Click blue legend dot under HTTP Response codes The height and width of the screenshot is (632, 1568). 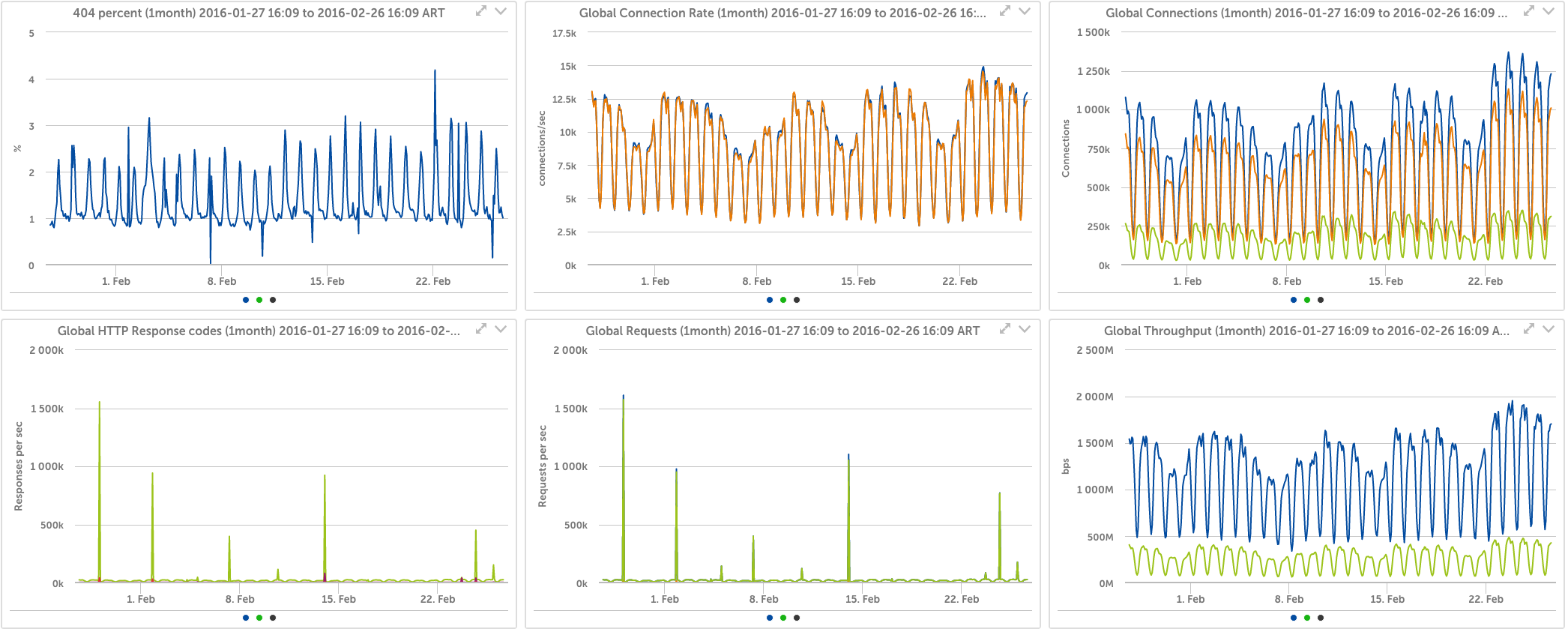pyautogui.click(x=246, y=618)
